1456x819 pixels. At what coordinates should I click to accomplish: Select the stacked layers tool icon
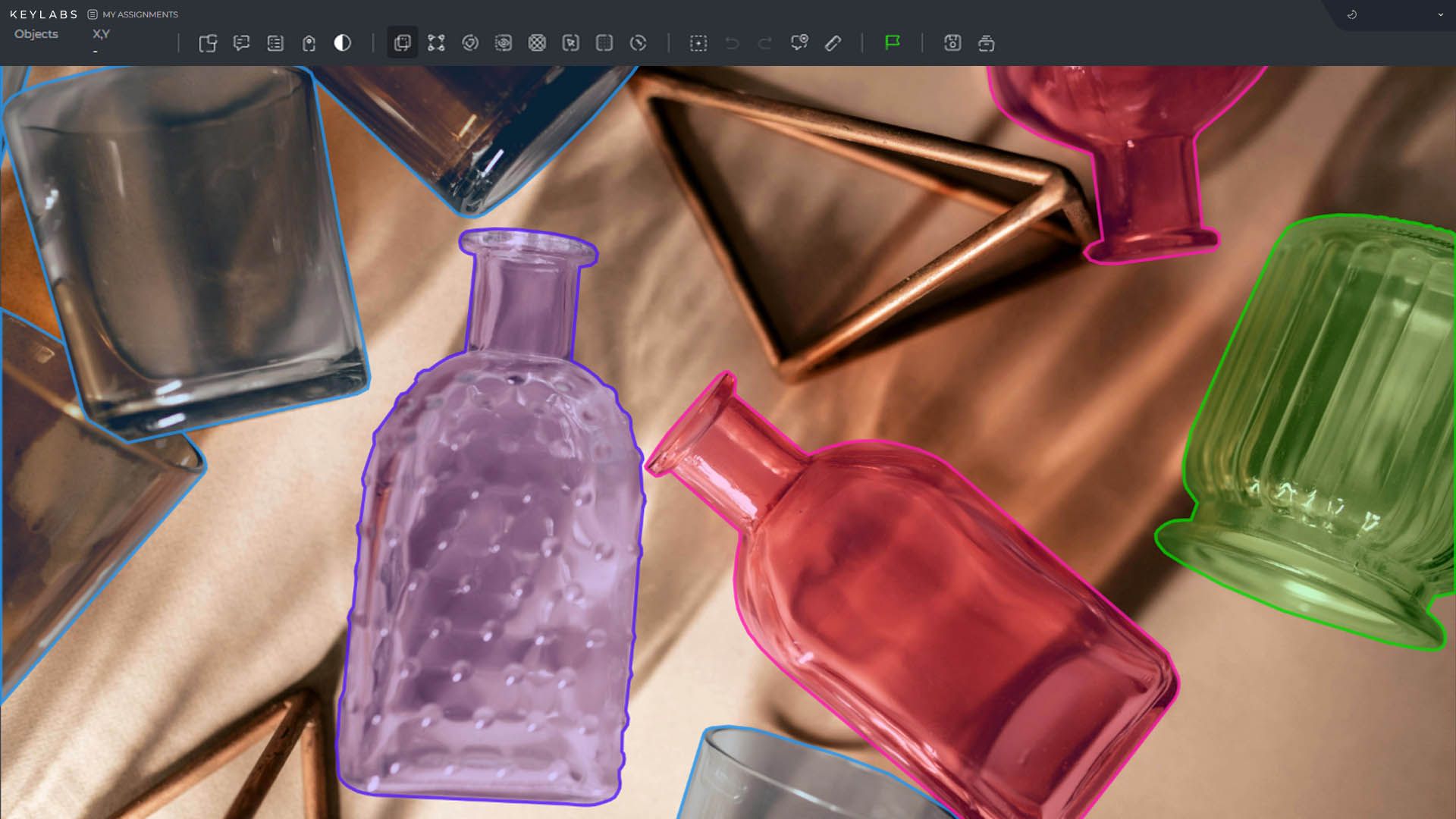(x=402, y=43)
